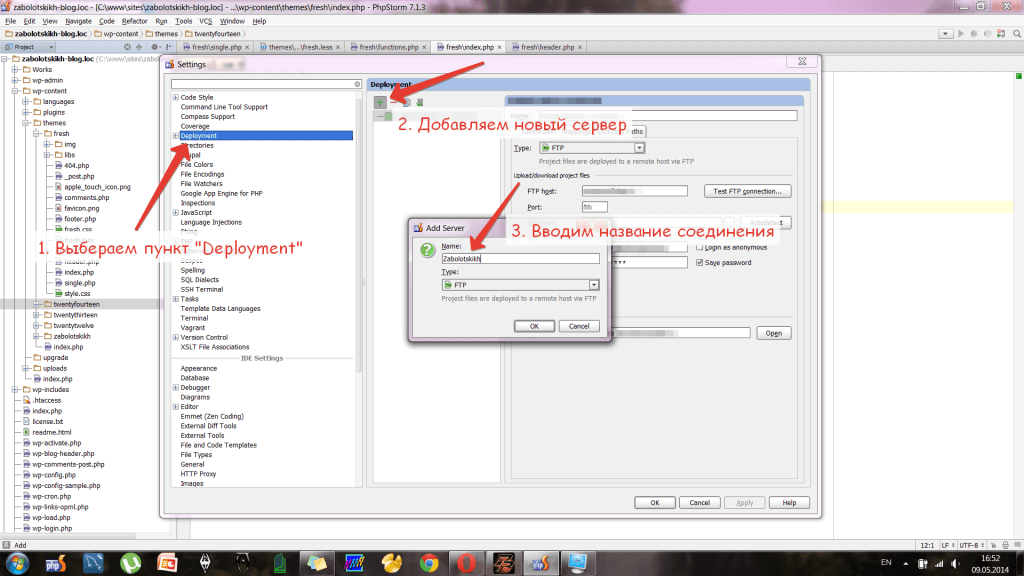The height and width of the screenshot is (576, 1024).
Task: Expand the wp-admin folder in project tree
Action: [x=15, y=80]
